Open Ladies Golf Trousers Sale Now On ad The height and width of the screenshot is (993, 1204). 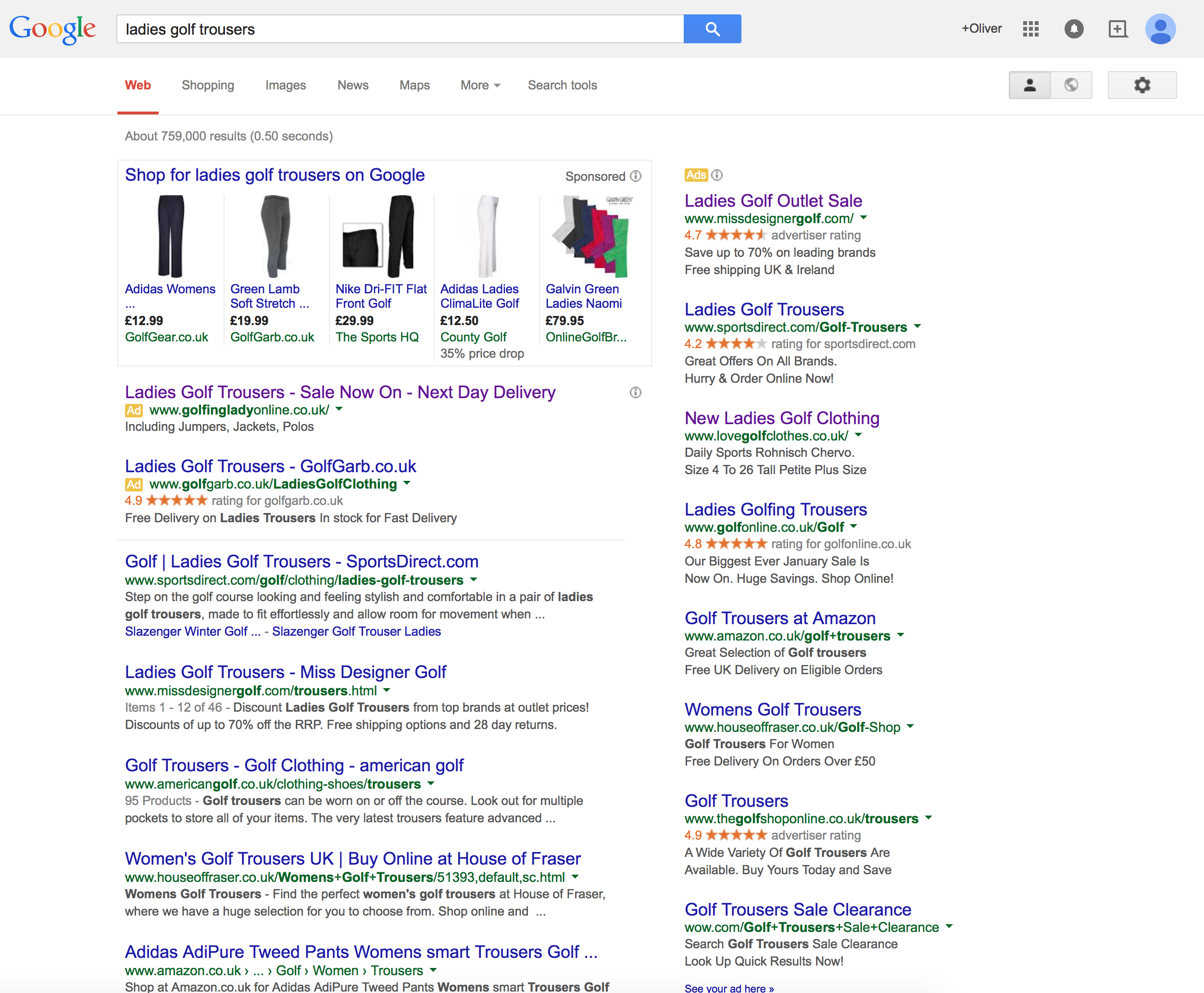point(340,392)
